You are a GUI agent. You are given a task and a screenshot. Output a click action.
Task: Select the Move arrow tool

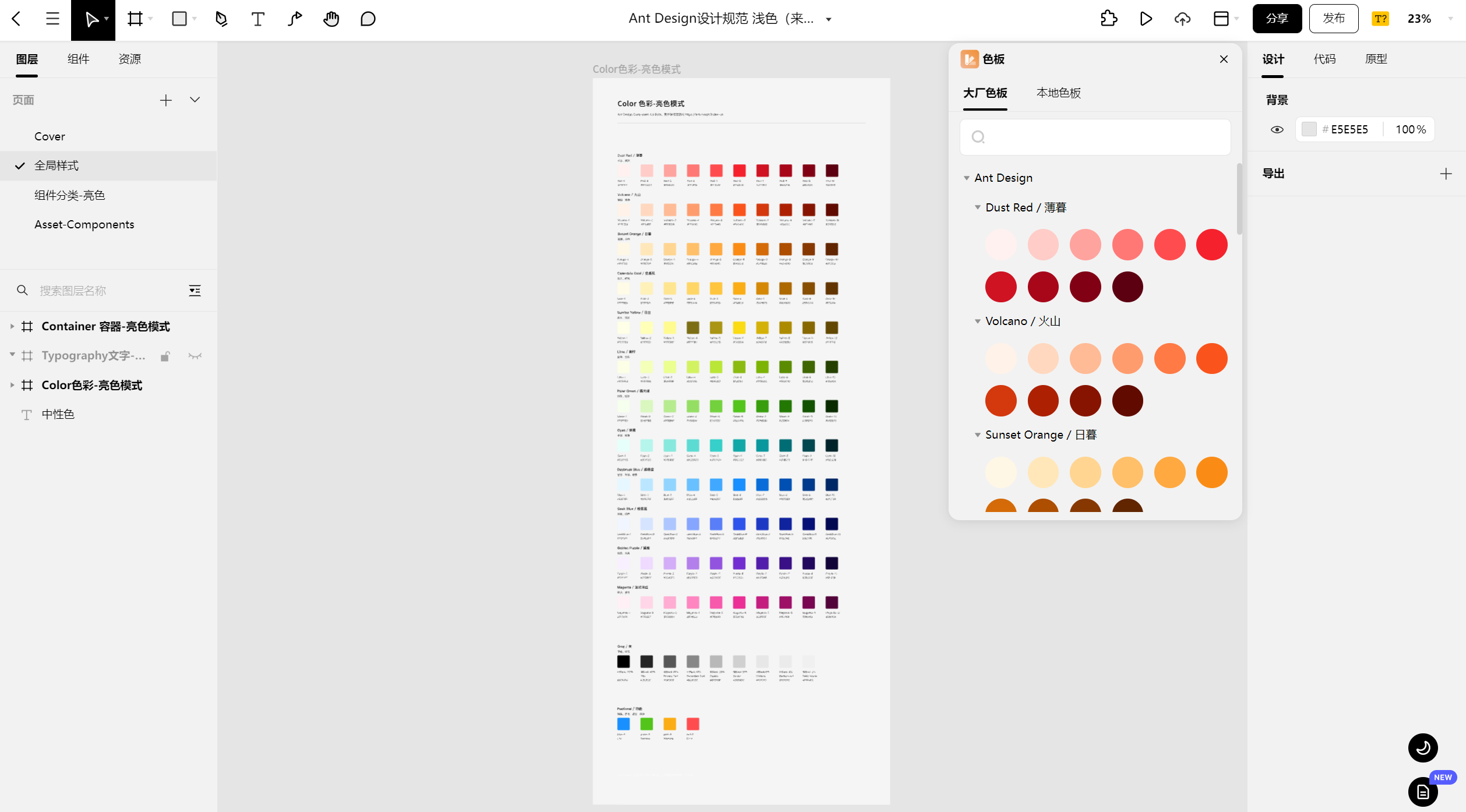pyautogui.click(x=91, y=19)
